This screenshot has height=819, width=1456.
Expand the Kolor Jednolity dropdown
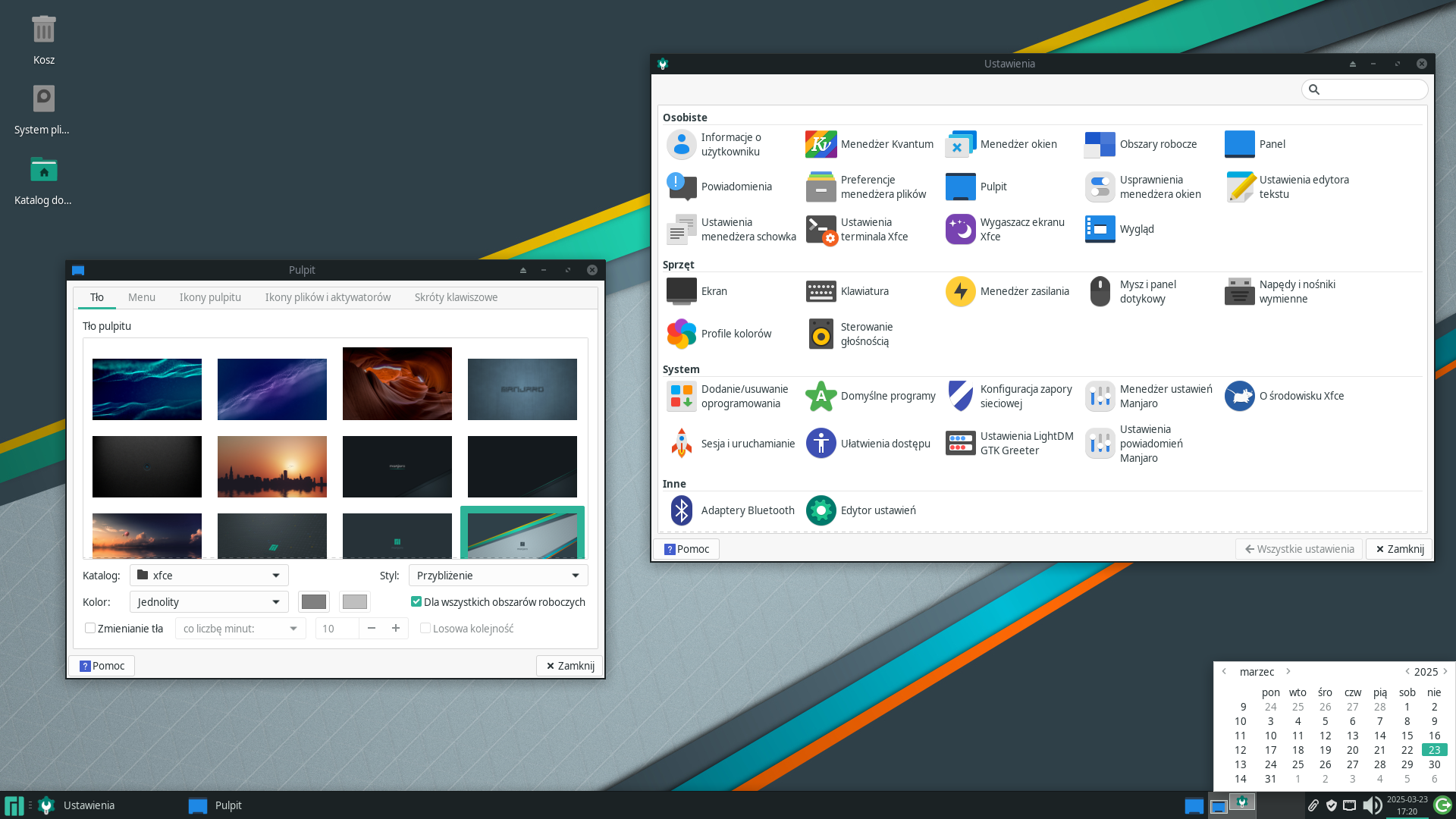pos(209,602)
